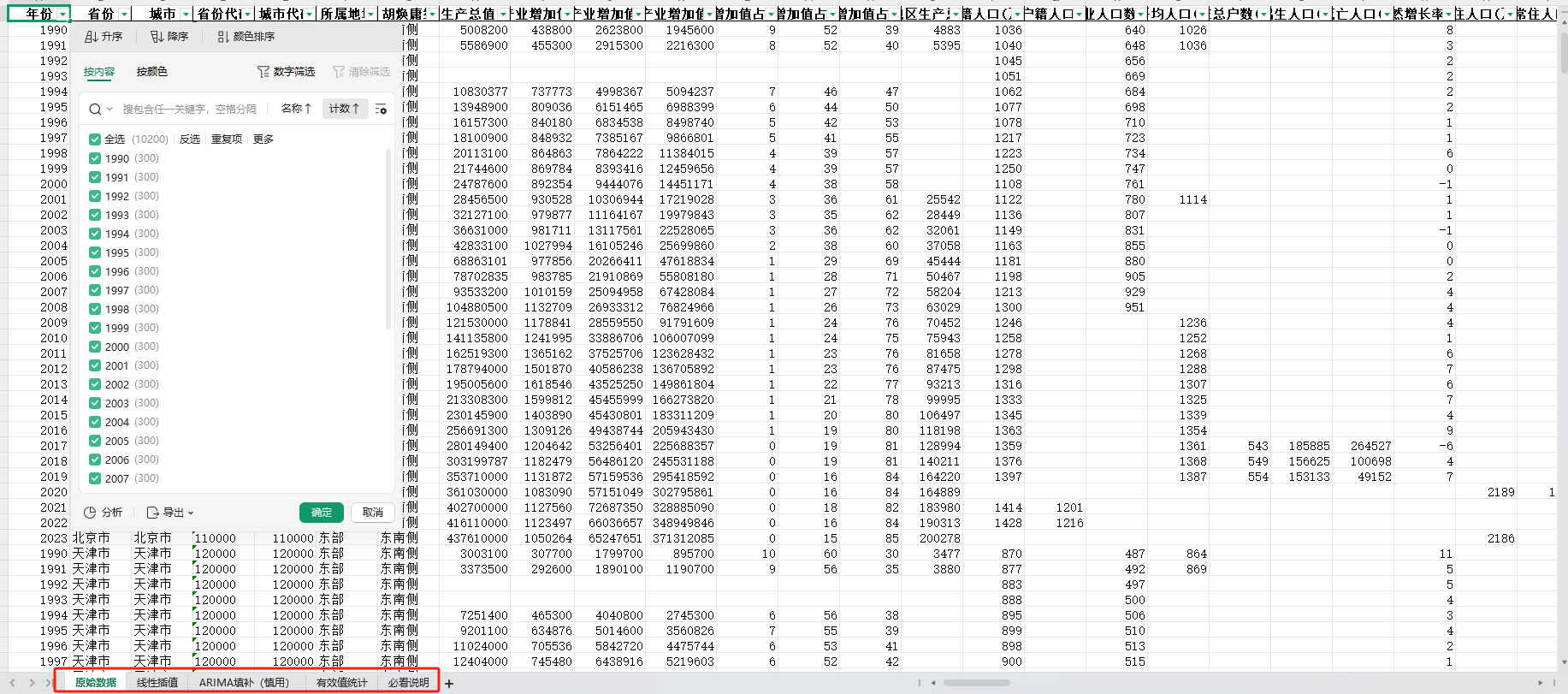The image size is (1568, 694).
Task: Open 数字筛选 number filter
Action: pos(287,72)
